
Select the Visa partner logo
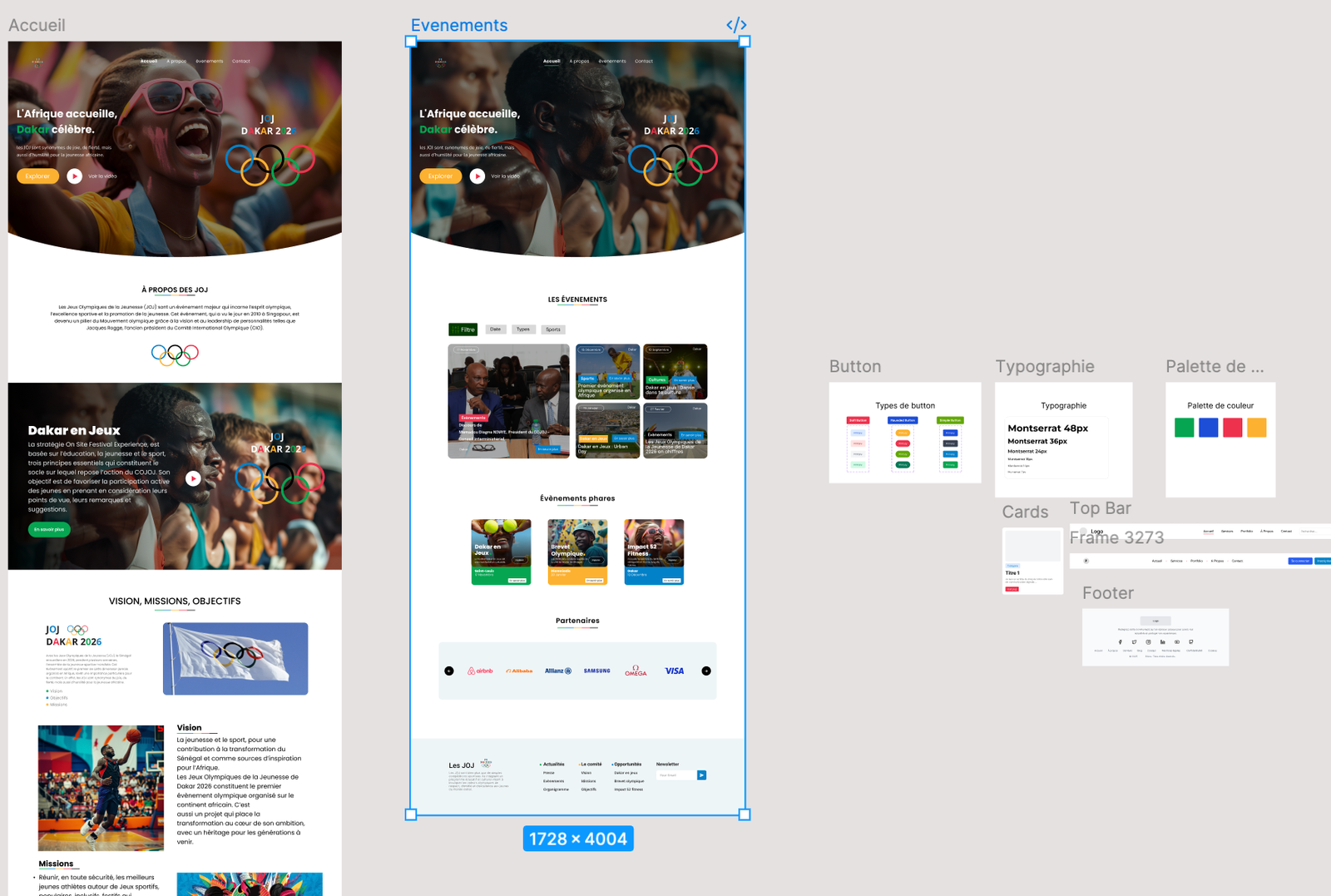675,671
